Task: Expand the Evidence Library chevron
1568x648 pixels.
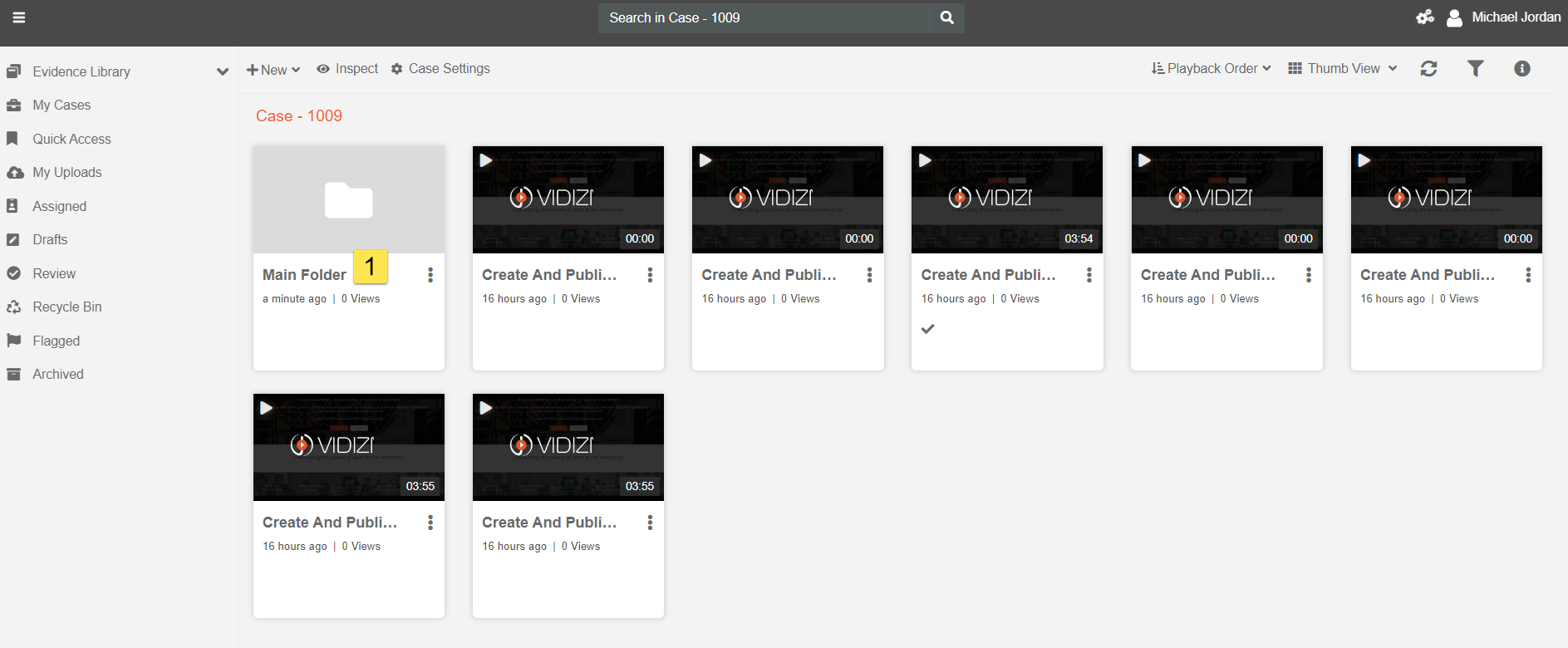Action: pos(222,71)
